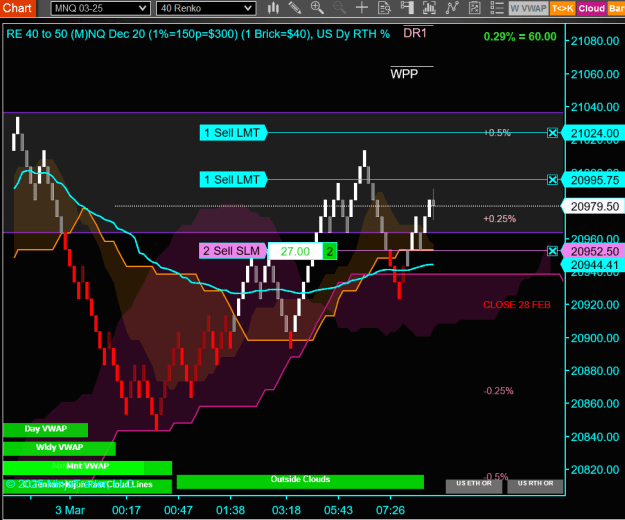The image size is (625, 520).
Task: Toggle the Cloud button
Action: (x=592, y=8)
